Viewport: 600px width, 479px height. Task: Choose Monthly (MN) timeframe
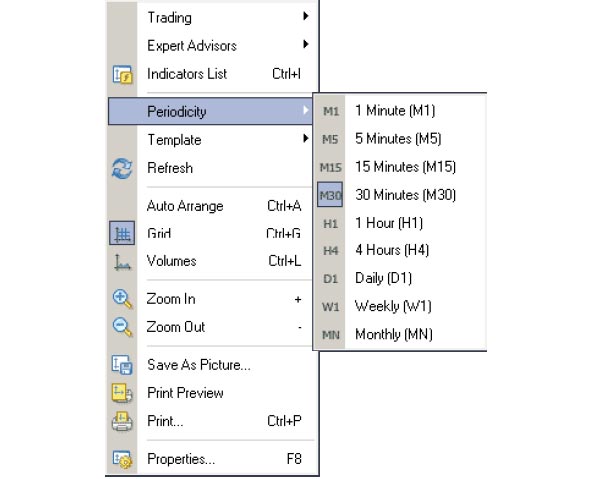[x=393, y=334]
